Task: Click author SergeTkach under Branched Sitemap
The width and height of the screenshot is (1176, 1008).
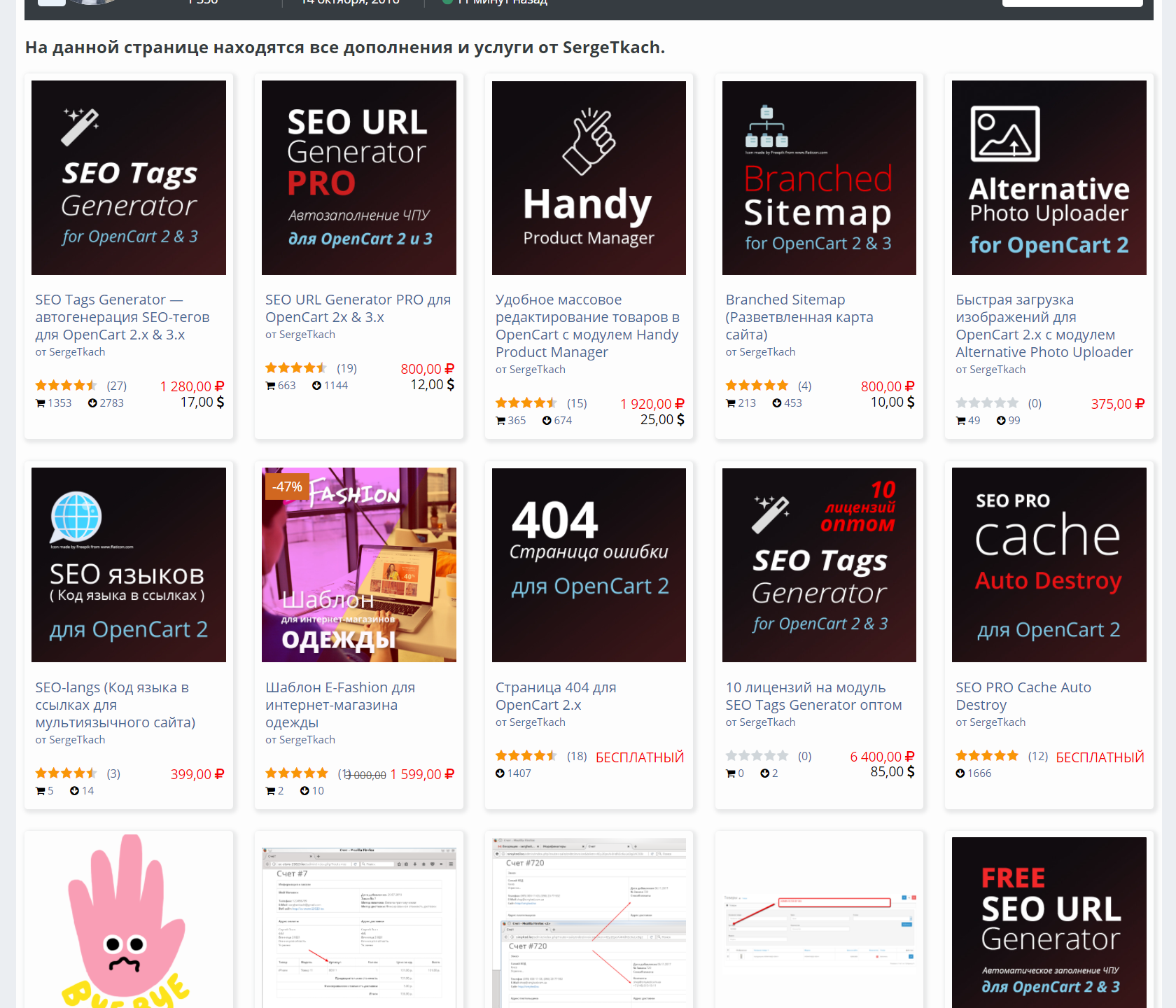Action: pyautogui.click(x=767, y=352)
